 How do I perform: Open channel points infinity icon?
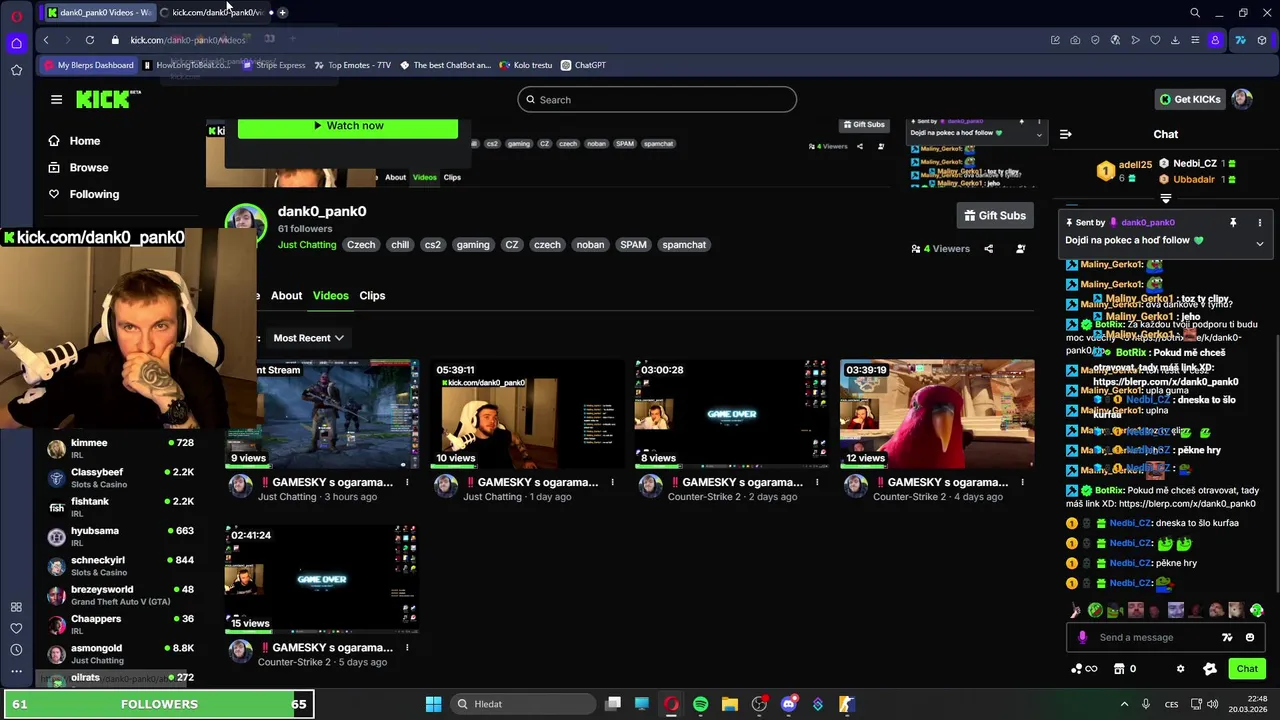(x=1084, y=669)
